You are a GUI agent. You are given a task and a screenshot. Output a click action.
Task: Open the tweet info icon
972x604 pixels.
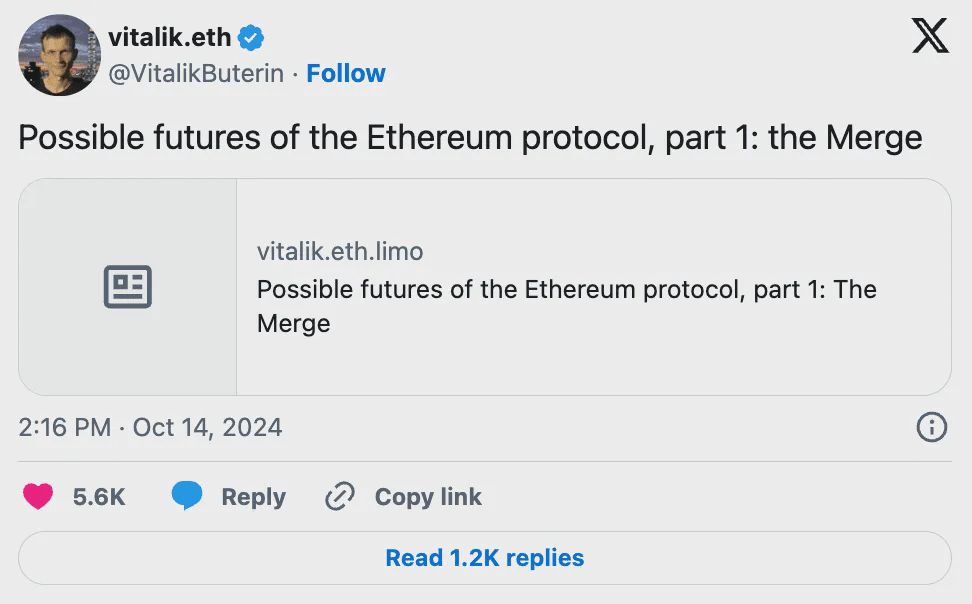click(x=931, y=428)
